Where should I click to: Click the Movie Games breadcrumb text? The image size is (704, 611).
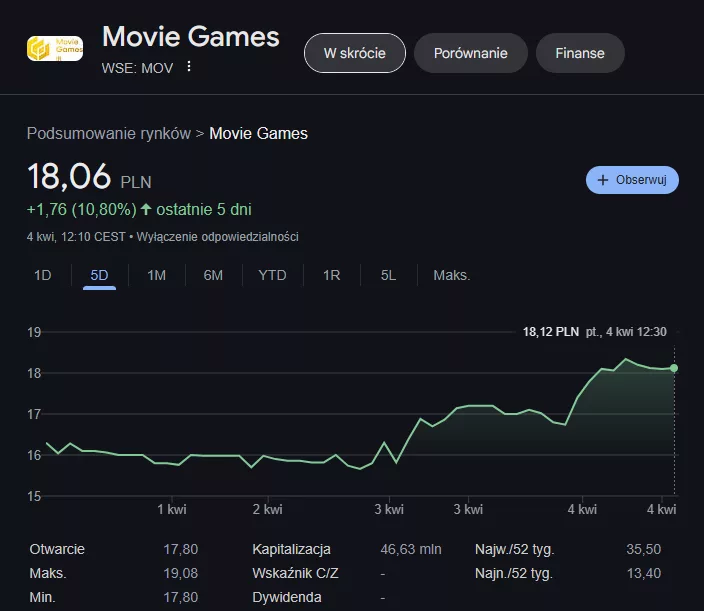click(258, 133)
